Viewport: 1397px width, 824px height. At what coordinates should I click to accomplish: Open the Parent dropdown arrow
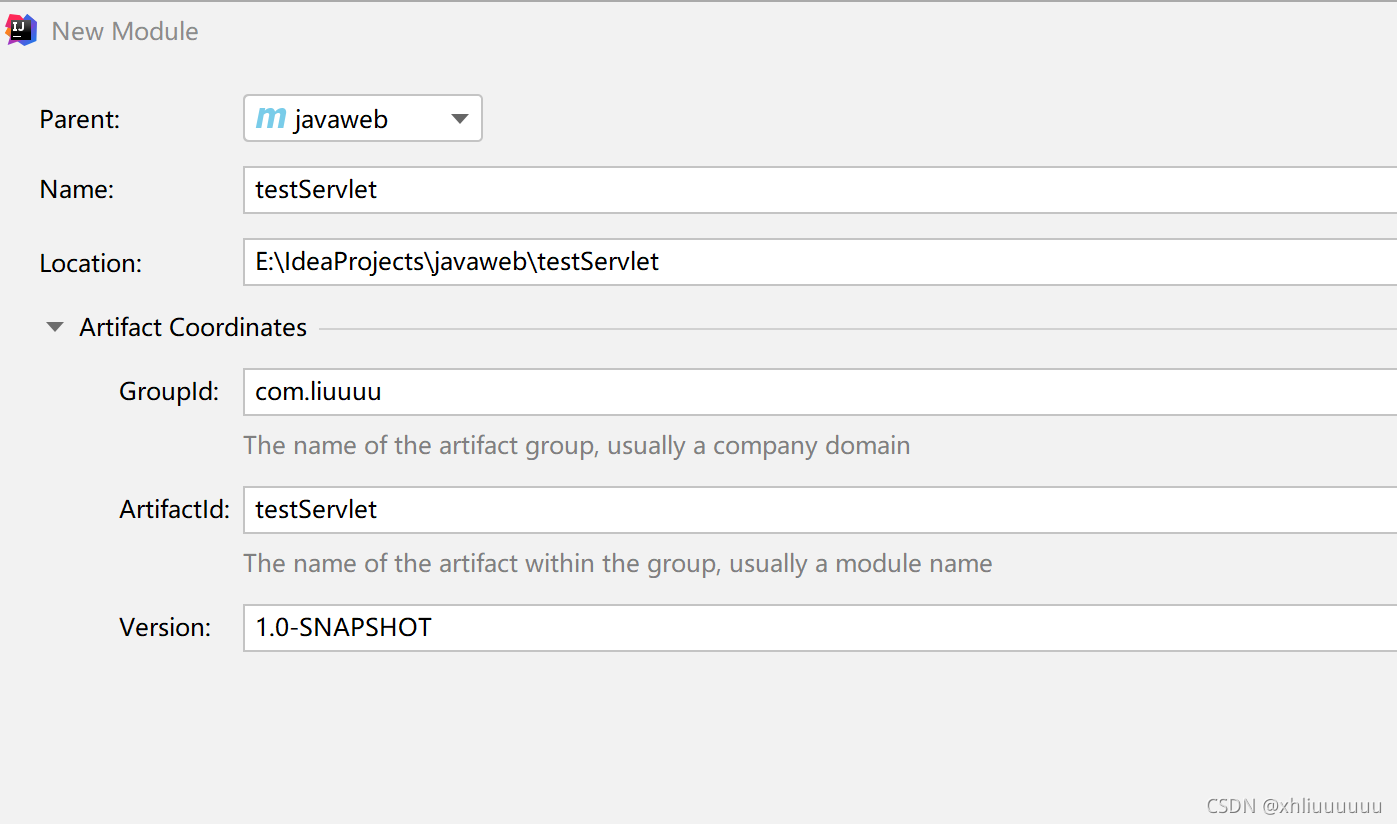click(x=460, y=119)
